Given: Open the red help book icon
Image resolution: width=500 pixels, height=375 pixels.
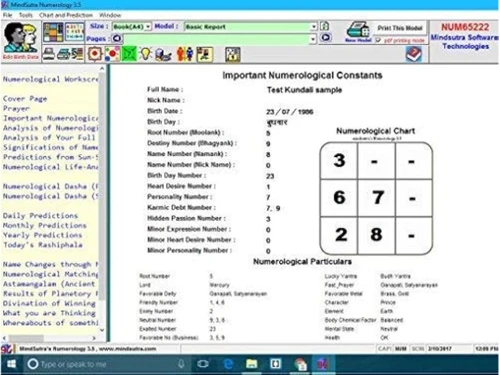Looking at the screenshot, I should (414, 54).
